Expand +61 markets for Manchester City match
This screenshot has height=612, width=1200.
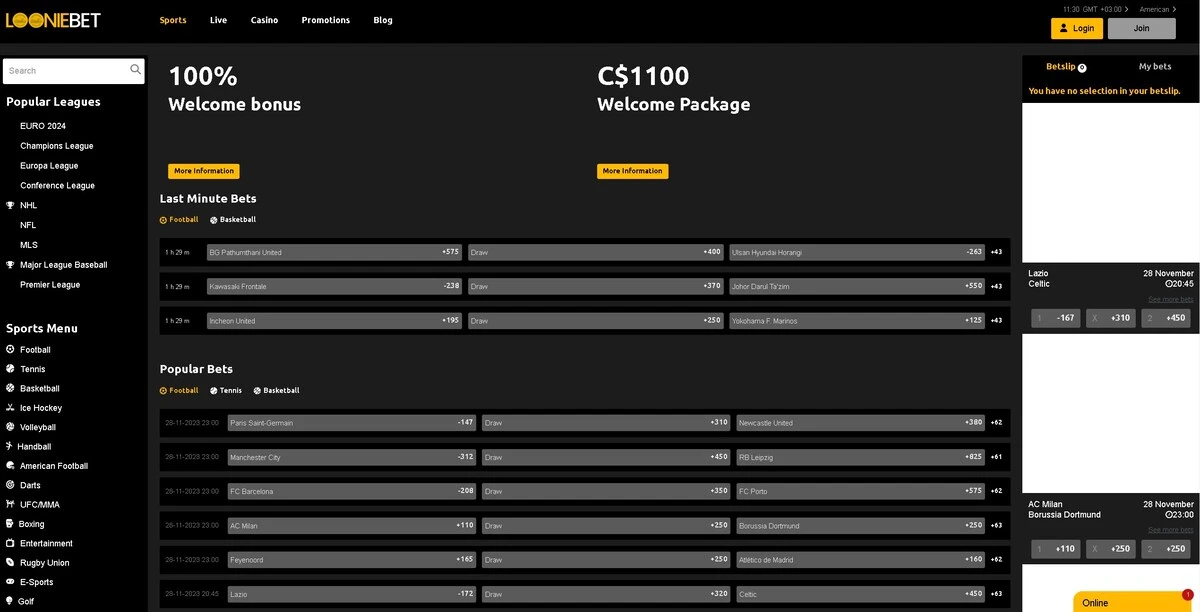[996, 456]
